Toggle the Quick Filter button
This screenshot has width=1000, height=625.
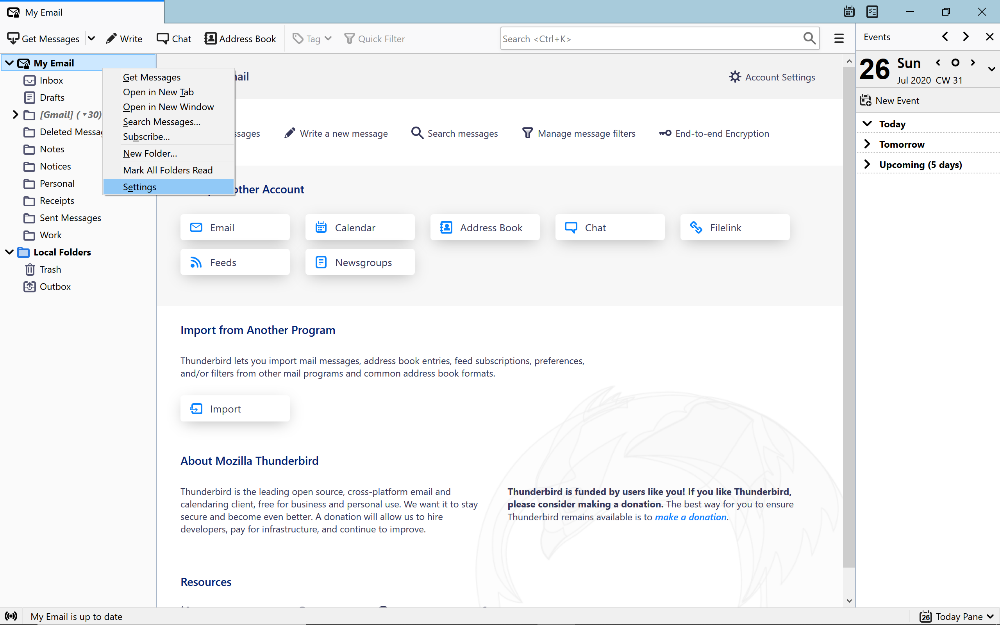click(374, 38)
